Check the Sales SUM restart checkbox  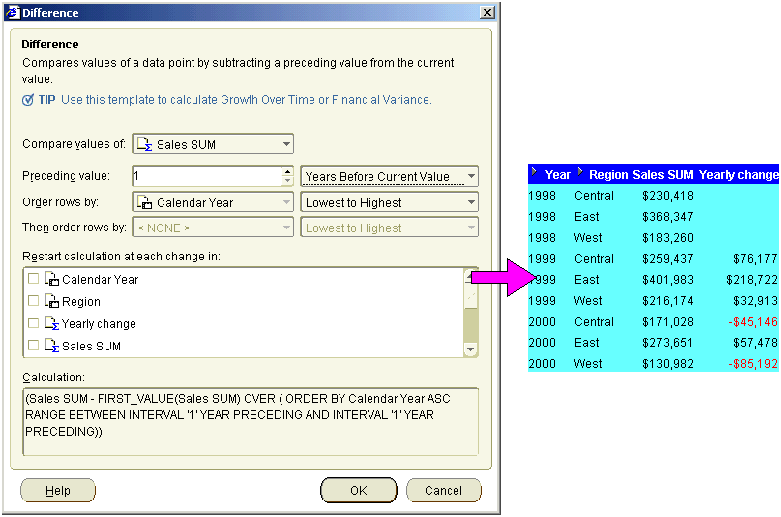(33, 345)
